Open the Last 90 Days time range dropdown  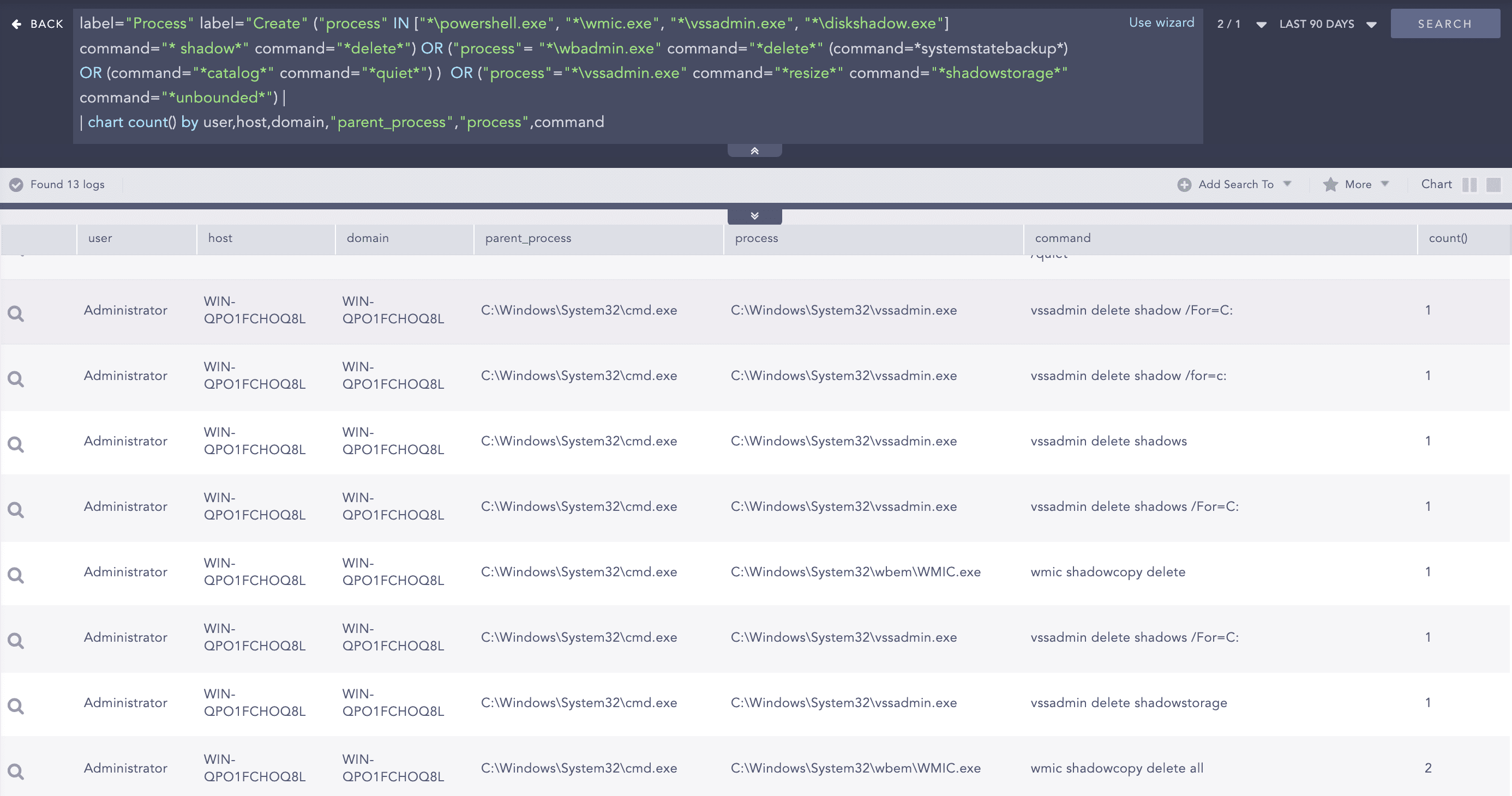(1328, 24)
